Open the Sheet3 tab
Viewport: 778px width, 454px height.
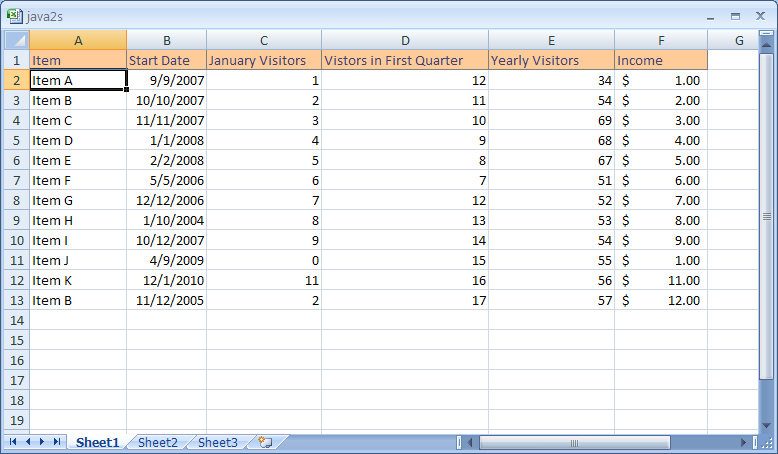coord(218,442)
